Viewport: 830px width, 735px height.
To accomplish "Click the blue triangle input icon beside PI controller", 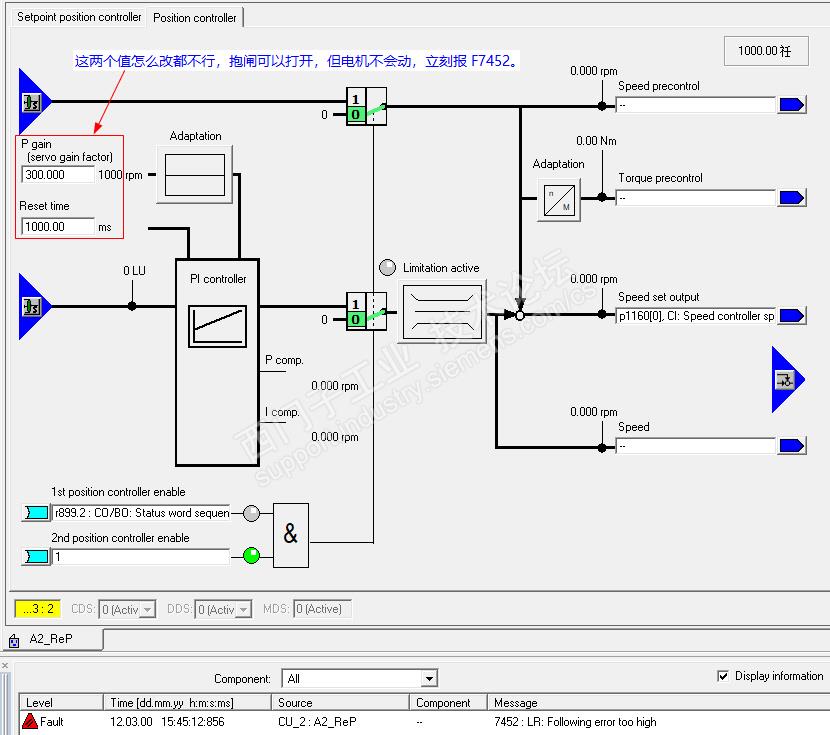I will (34, 306).
